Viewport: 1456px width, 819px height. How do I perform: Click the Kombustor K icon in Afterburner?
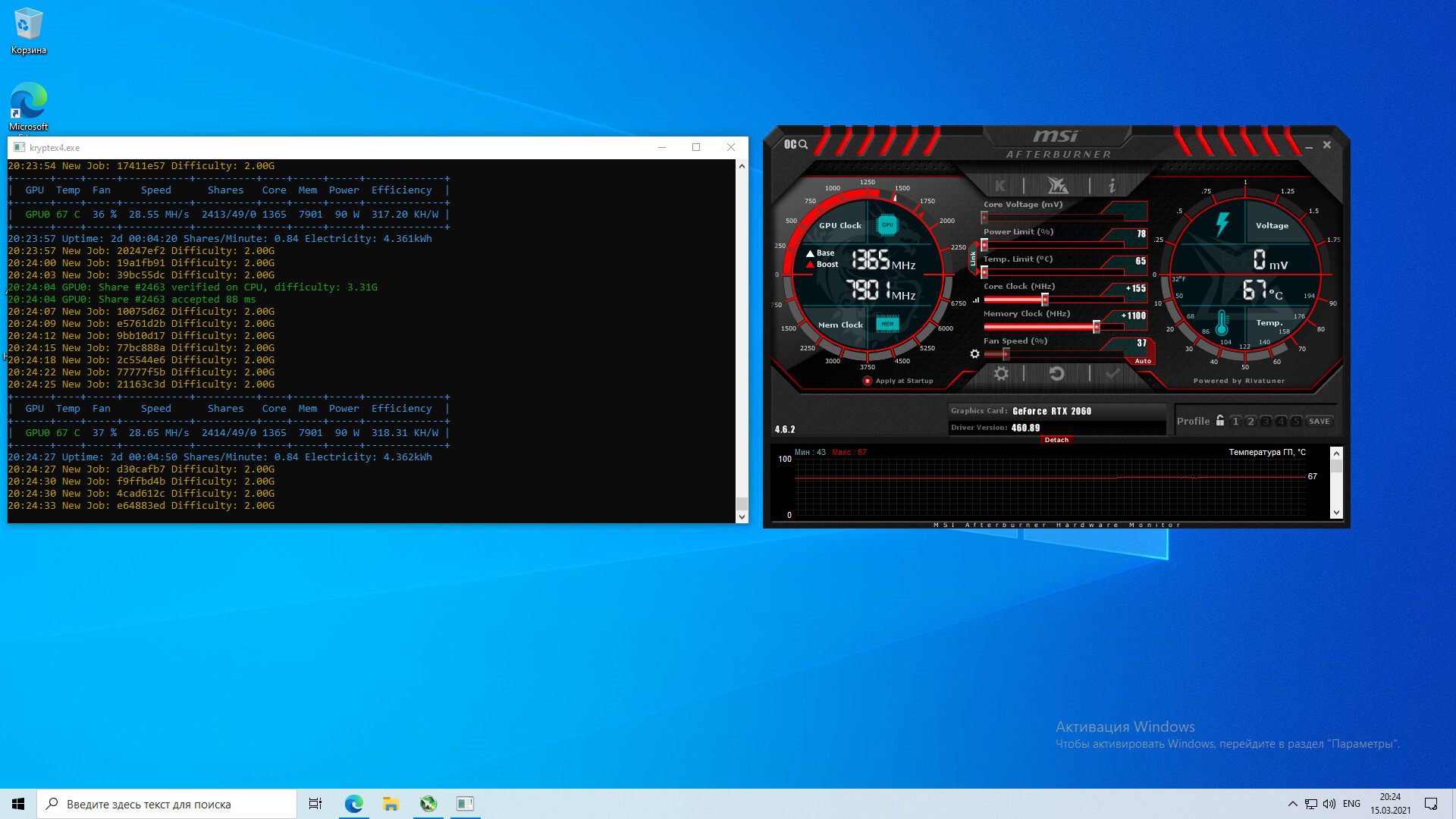pyautogui.click(x=1000, y=185)
